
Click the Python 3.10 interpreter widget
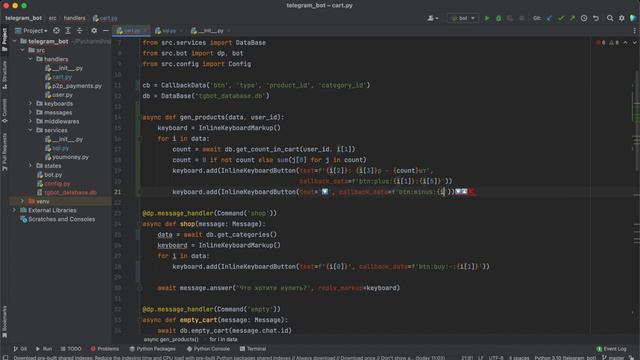click(565, 358)
